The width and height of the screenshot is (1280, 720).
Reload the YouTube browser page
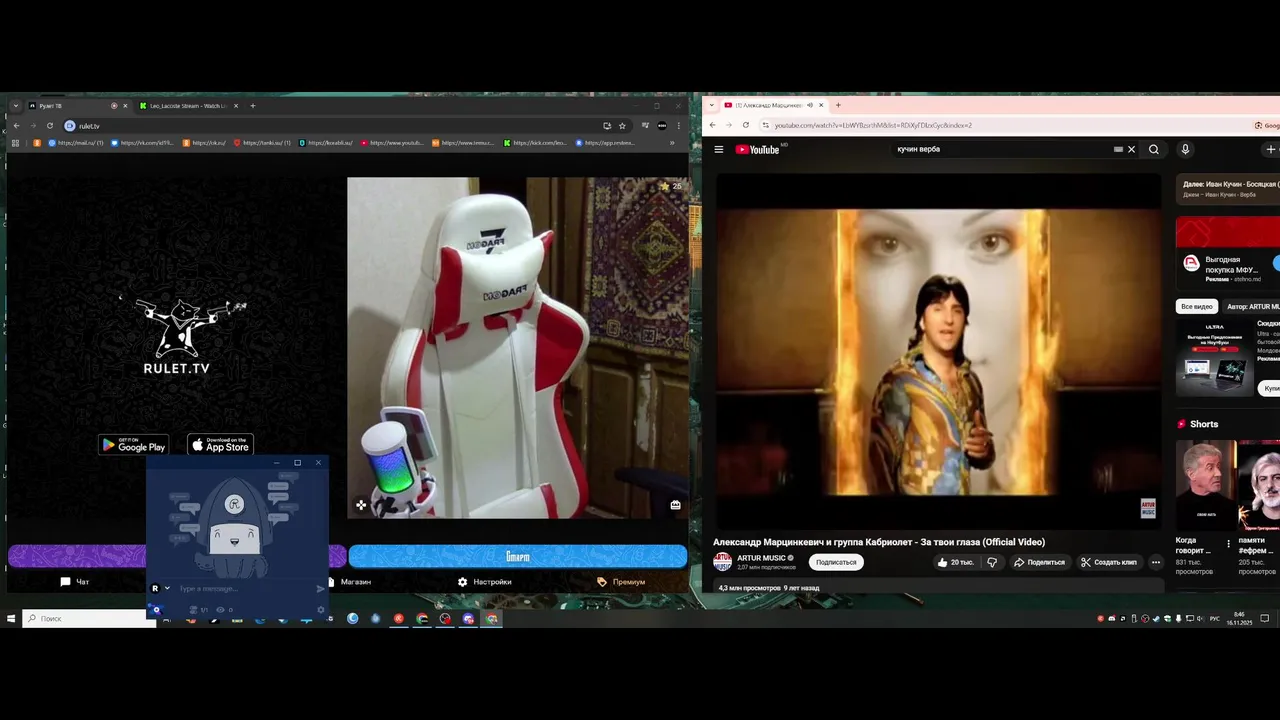(746, 125)
